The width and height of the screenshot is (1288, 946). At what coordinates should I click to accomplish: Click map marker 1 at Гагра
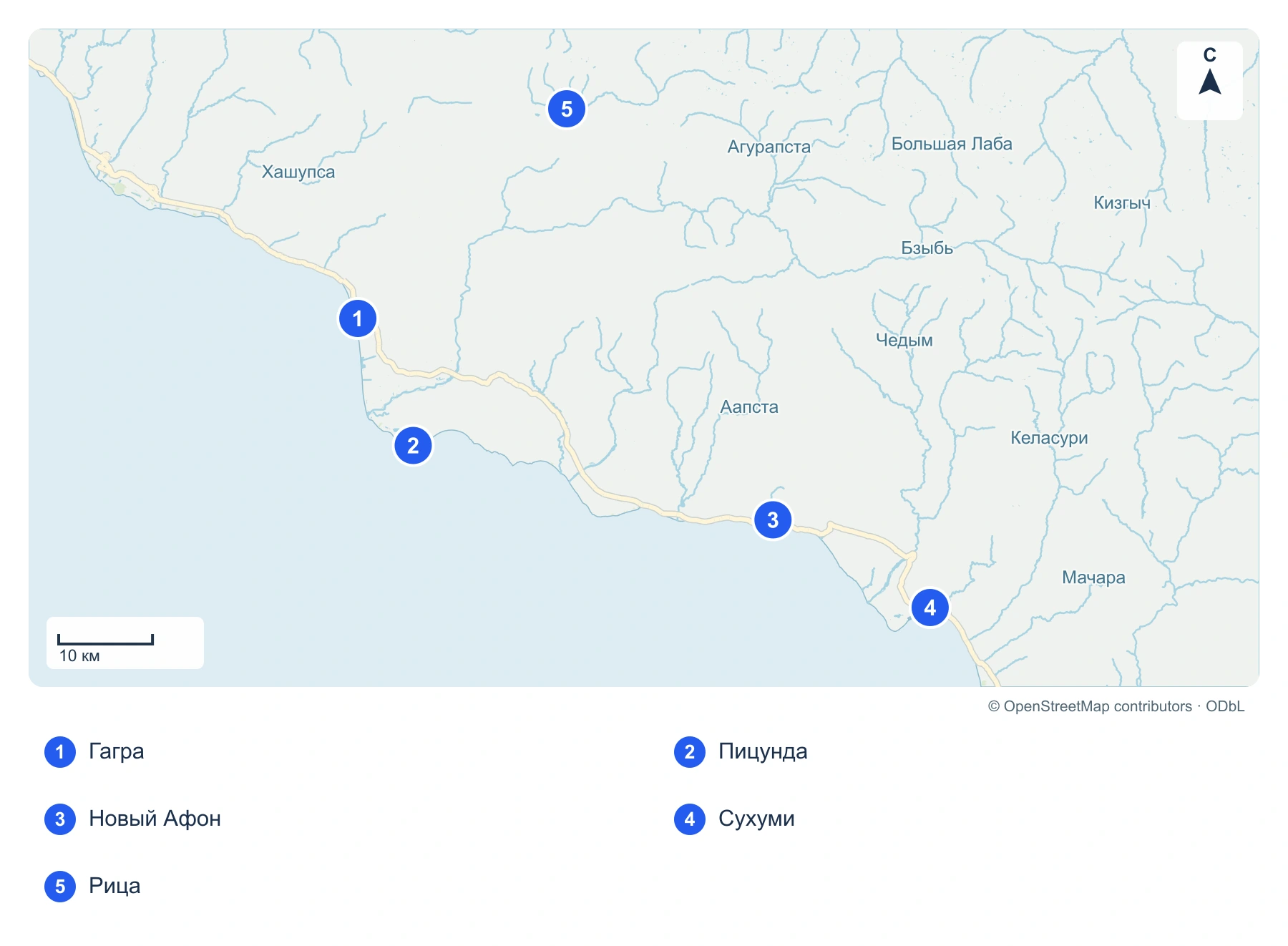click(358, 318)
